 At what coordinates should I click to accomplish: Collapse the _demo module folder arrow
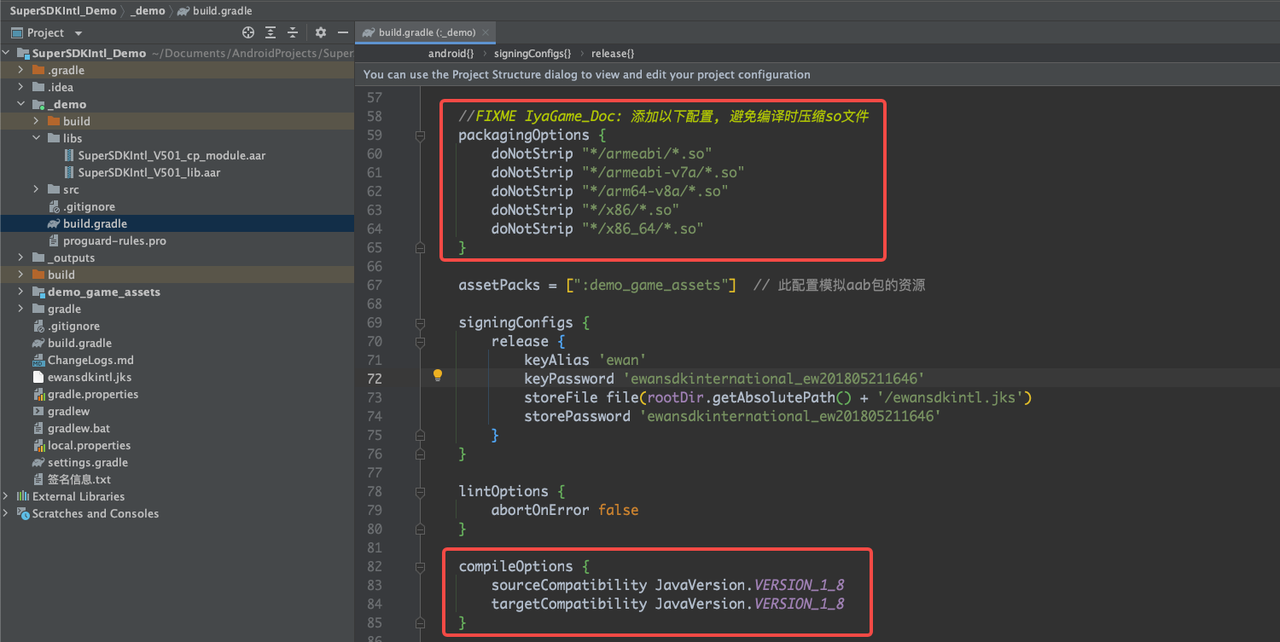pos(22,104)
